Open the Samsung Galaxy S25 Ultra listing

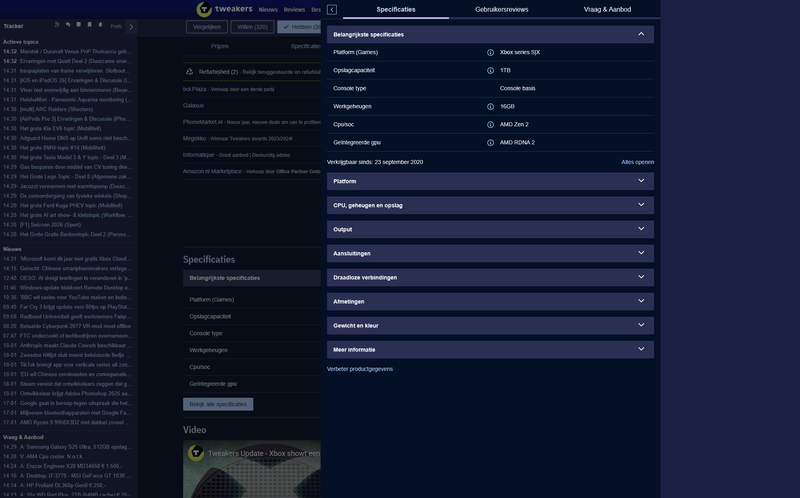coord(76,447)
